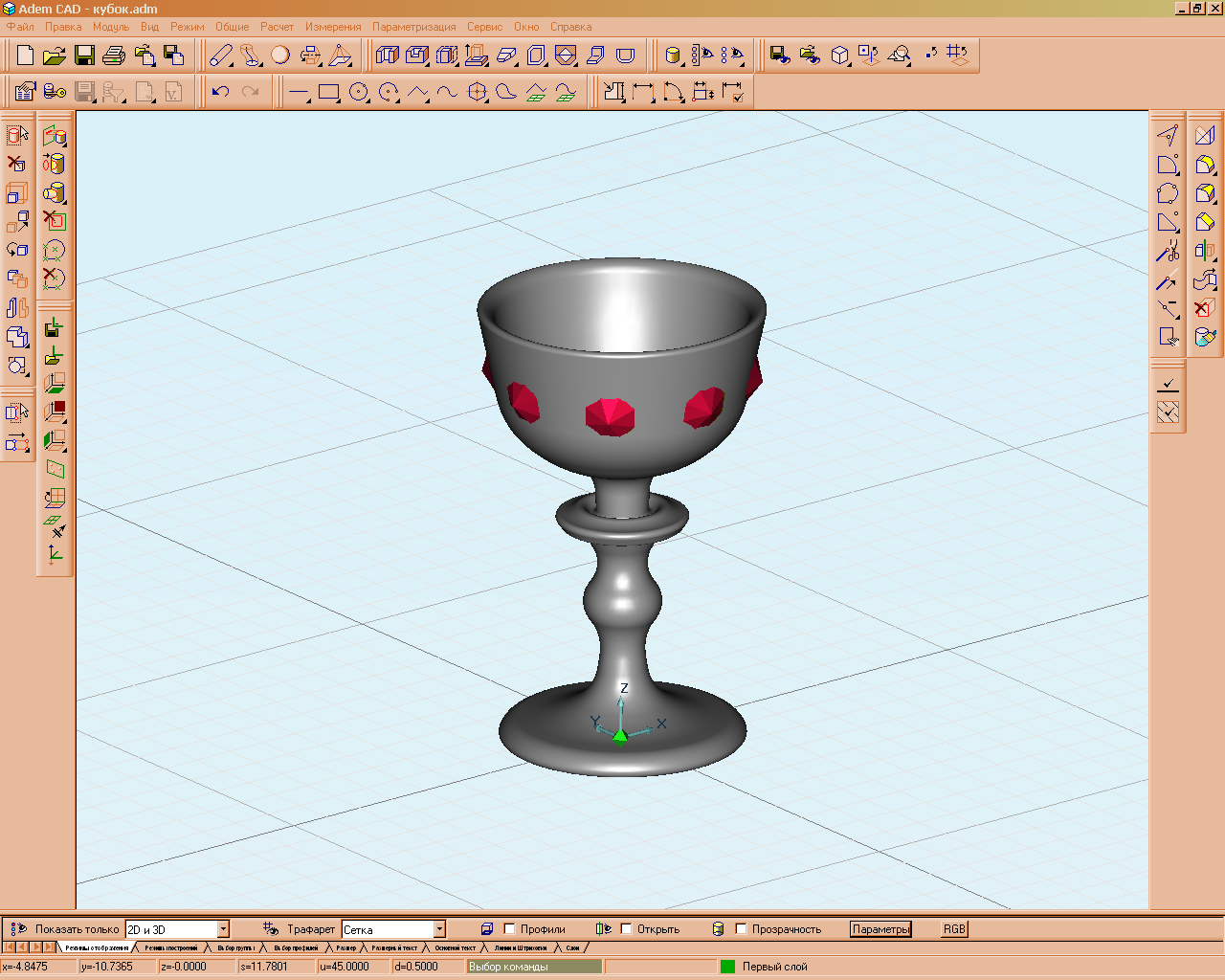Image resolution: width=1225 pixels, height=980 pixels.
Task: Select the sphere solid tool
Action: pyautogui.click(x=280, y=56)
